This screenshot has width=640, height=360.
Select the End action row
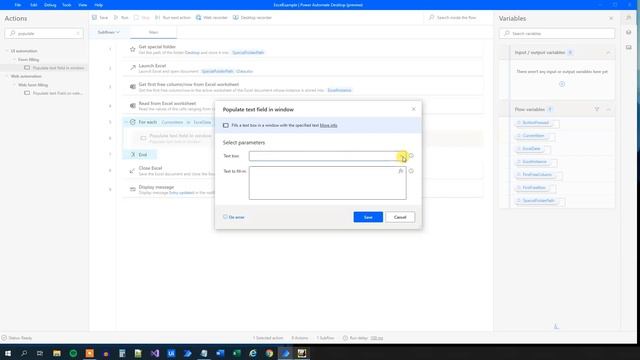click(139, 155)
